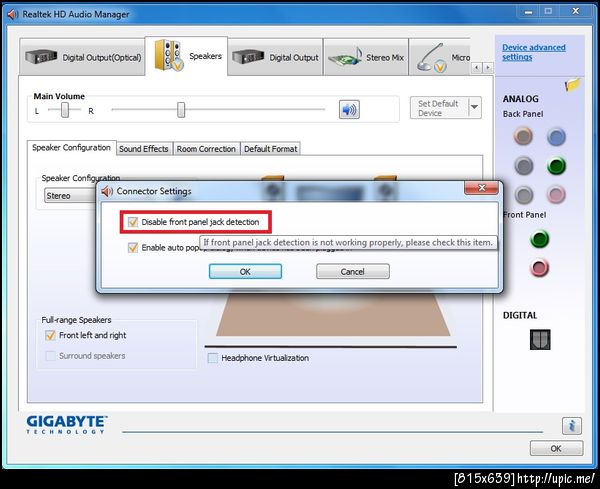Minimize the Realtek HD Audio Manager window
This screenshot has width=600, height=489.
click(528, 11)
